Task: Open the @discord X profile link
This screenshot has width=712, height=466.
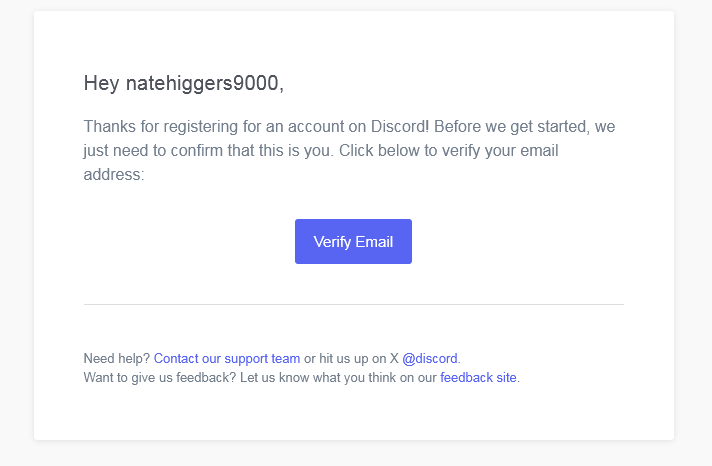Action: [430, 358]
